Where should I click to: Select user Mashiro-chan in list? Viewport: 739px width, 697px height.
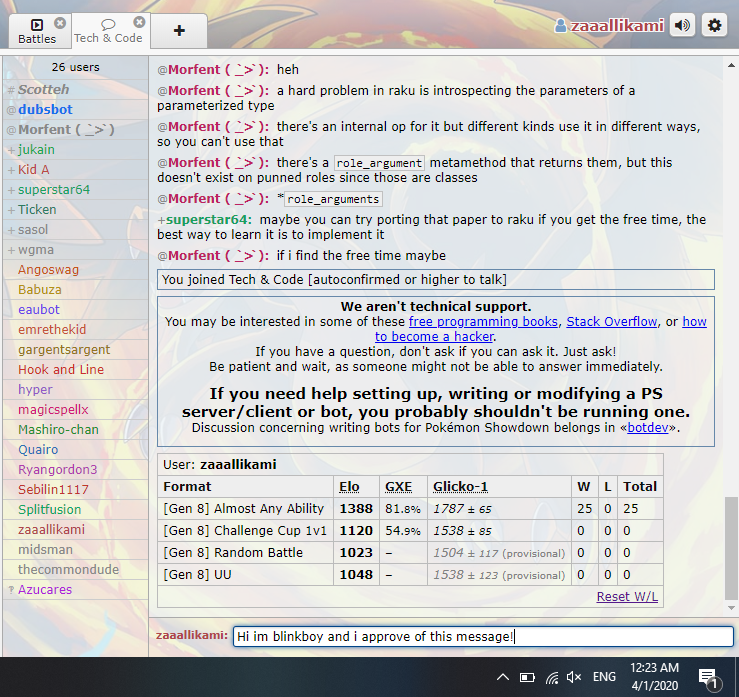click(75, 430)
